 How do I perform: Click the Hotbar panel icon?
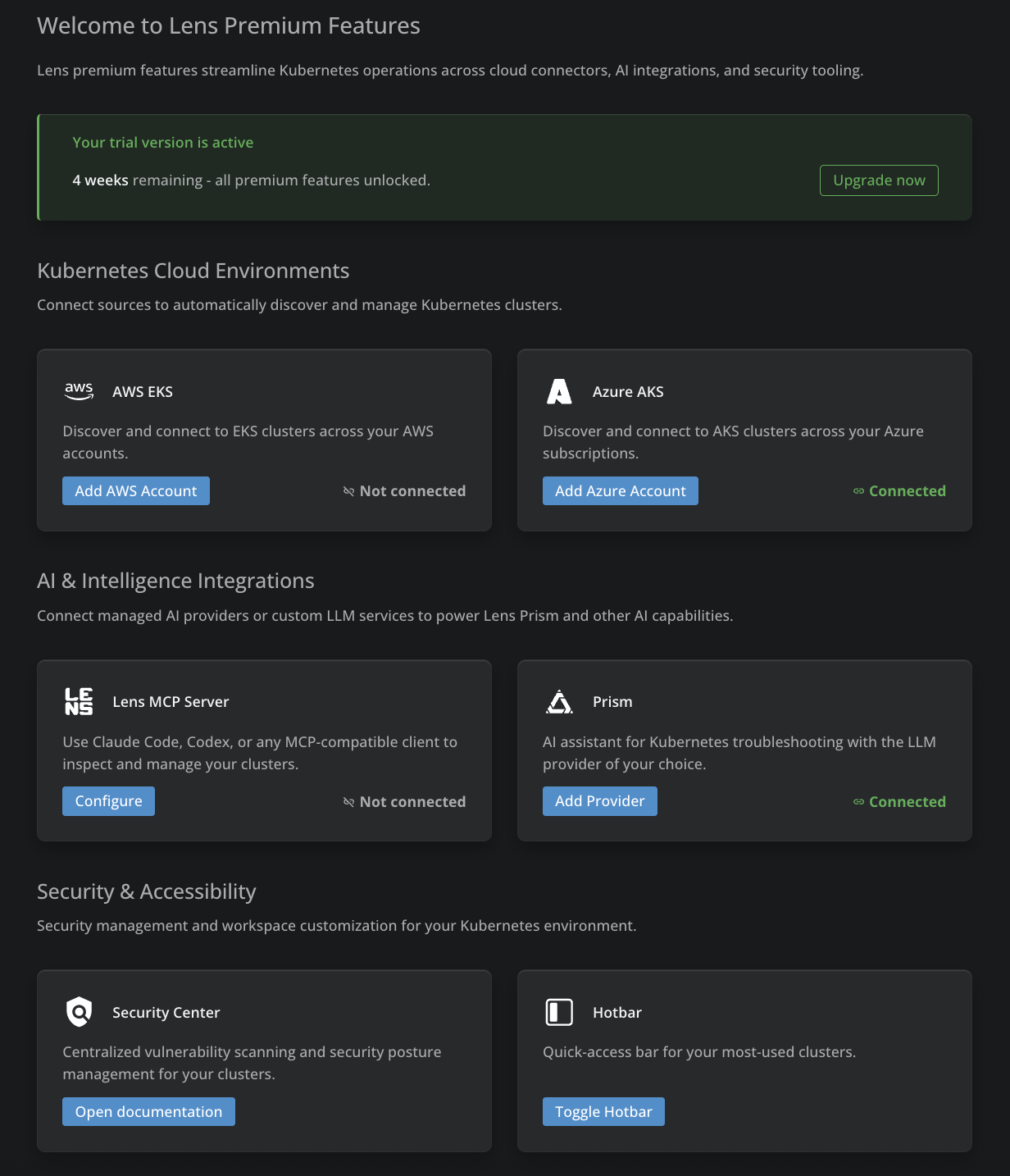tap(559, 1012)
